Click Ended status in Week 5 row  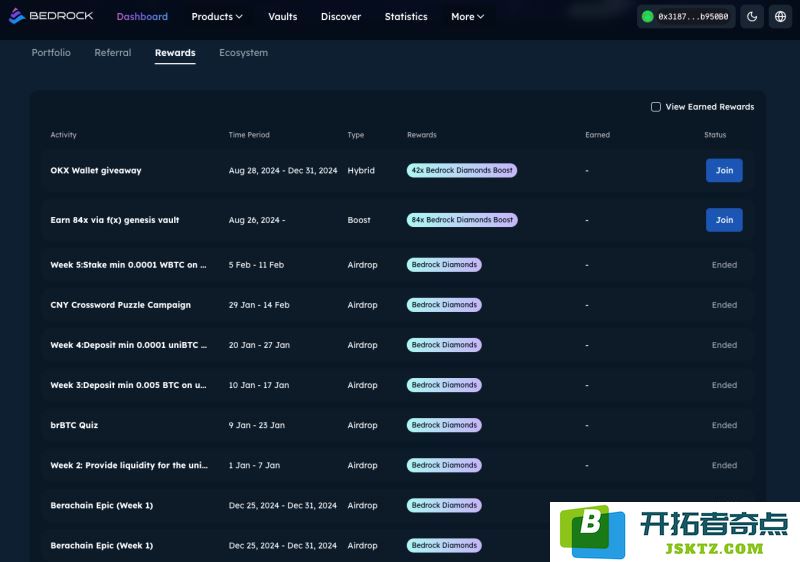click(x=724, y=265)
